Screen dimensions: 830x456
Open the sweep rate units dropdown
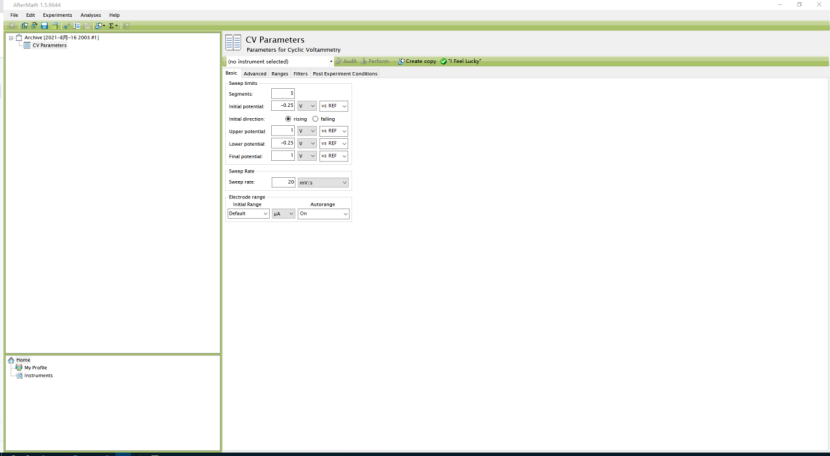(323, 183)
